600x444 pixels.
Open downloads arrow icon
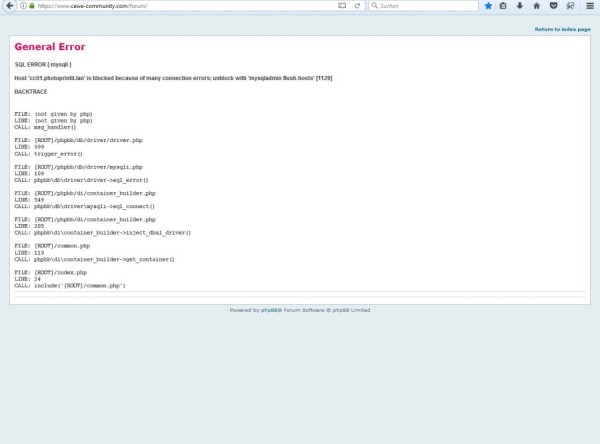coord(520,6)
